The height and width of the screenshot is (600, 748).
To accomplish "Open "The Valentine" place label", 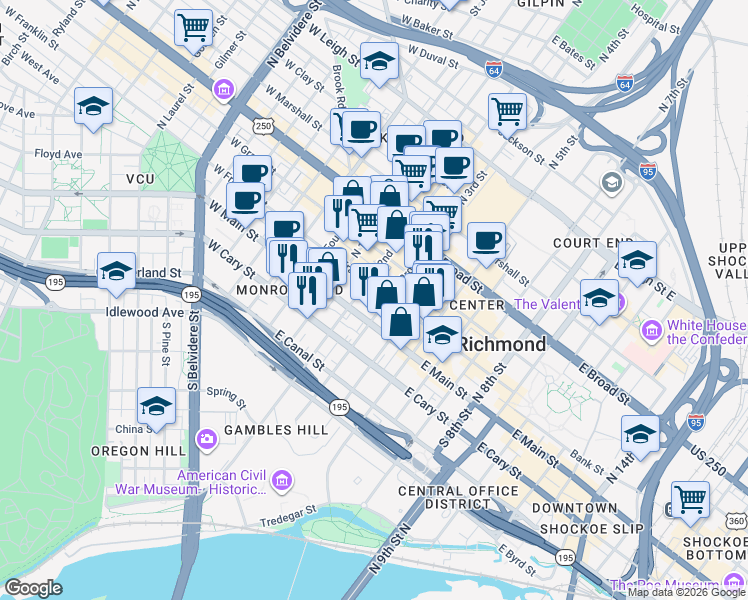I will pyautogui.click(x=546, y=304).
